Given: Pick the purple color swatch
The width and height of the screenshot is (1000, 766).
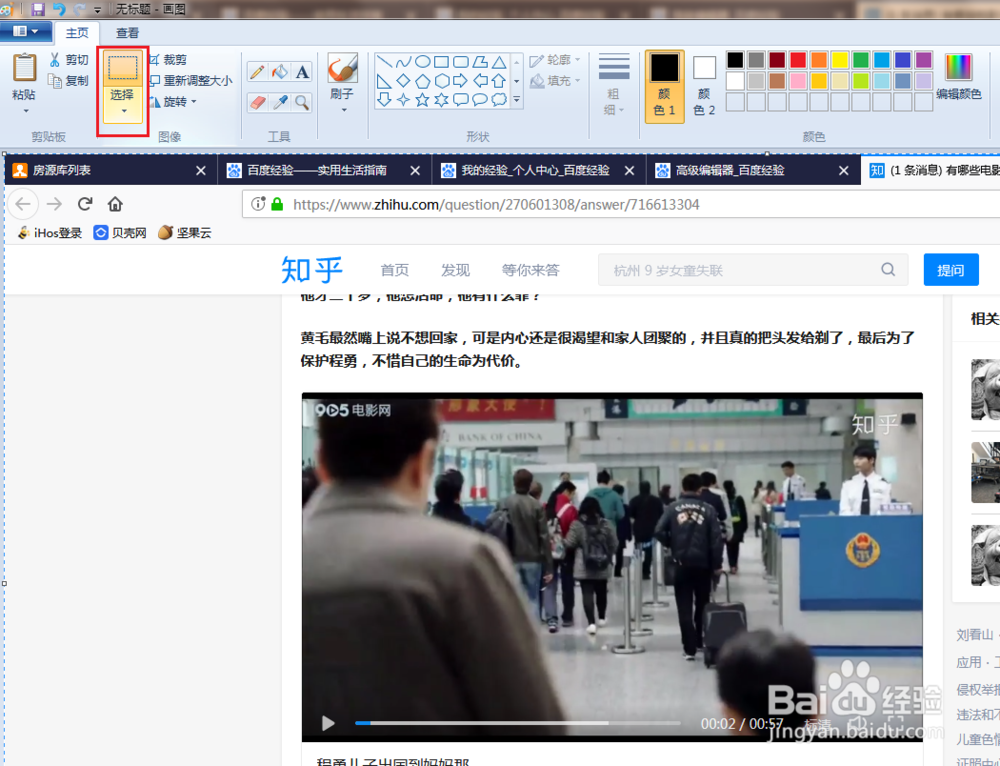Looking at the screenshot, I should pyautogui.click(x=923, y=60).
